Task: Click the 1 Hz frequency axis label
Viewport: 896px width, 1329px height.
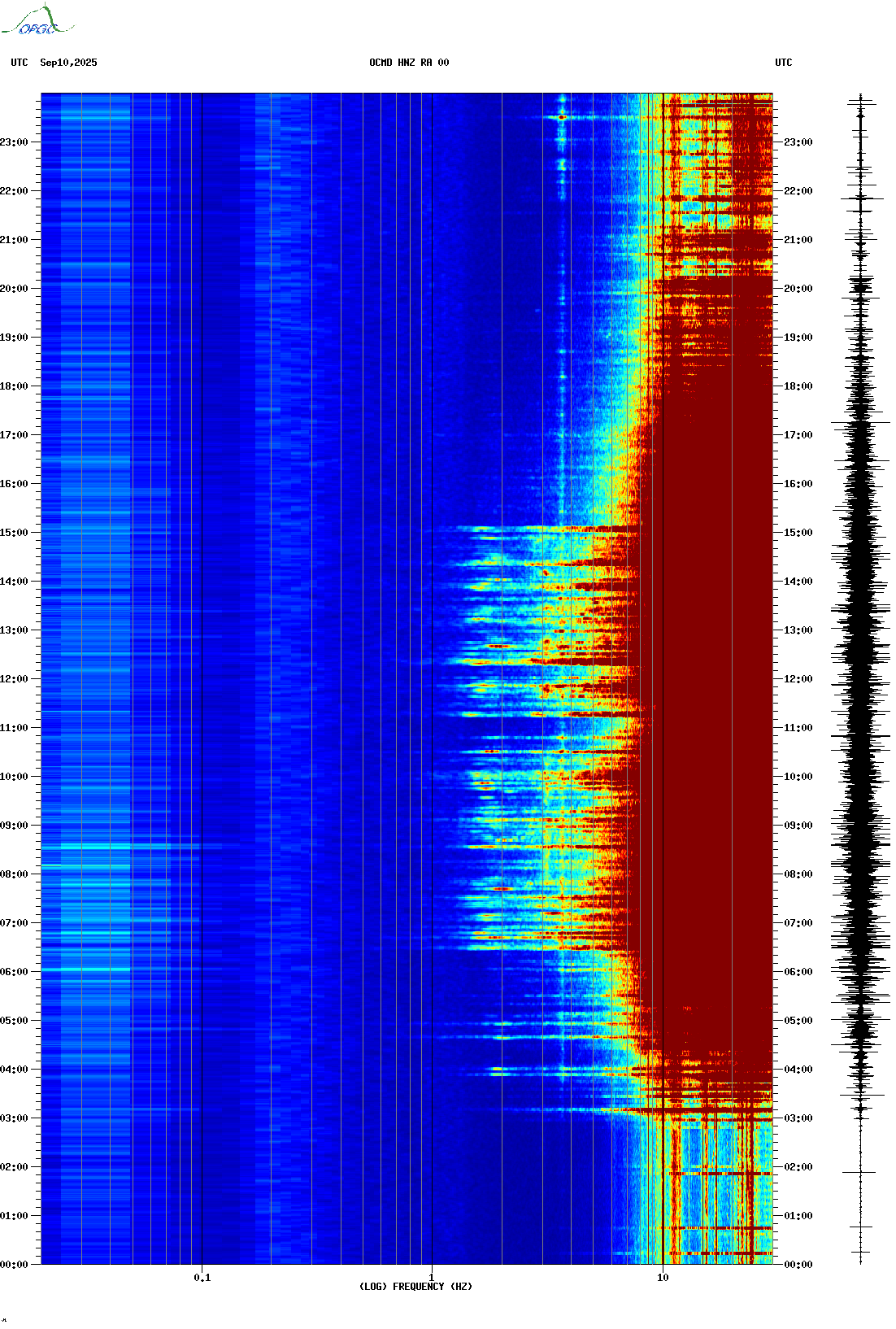Action: point(432,1277)
